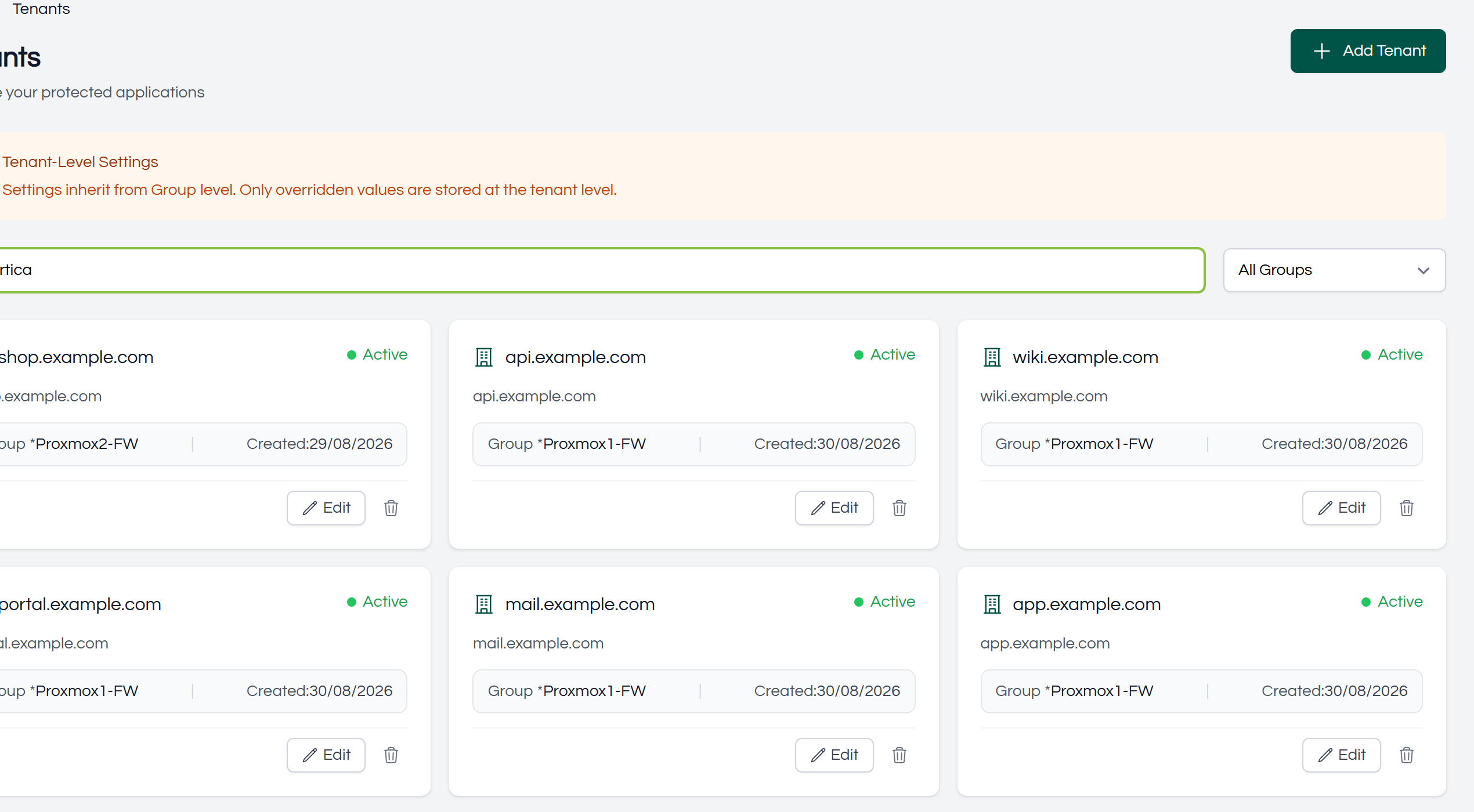Click the Tenant-Level Settings heading
The height and width of the screenshot is (812, 1474).
(80, 162)
